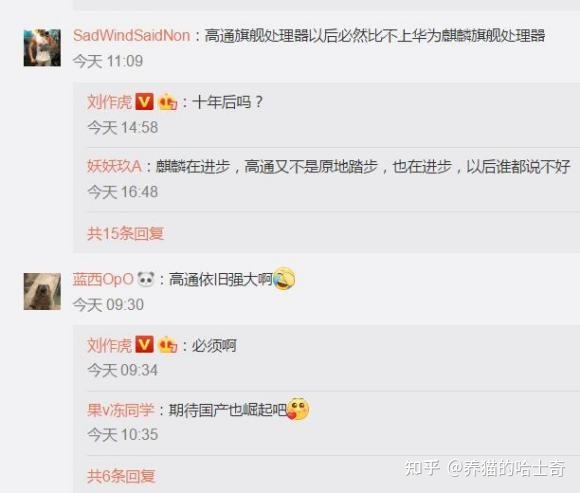580x493 pixels.
Task: Click the panda icon beside 蓝西OpO
Action: pos(146,279)
